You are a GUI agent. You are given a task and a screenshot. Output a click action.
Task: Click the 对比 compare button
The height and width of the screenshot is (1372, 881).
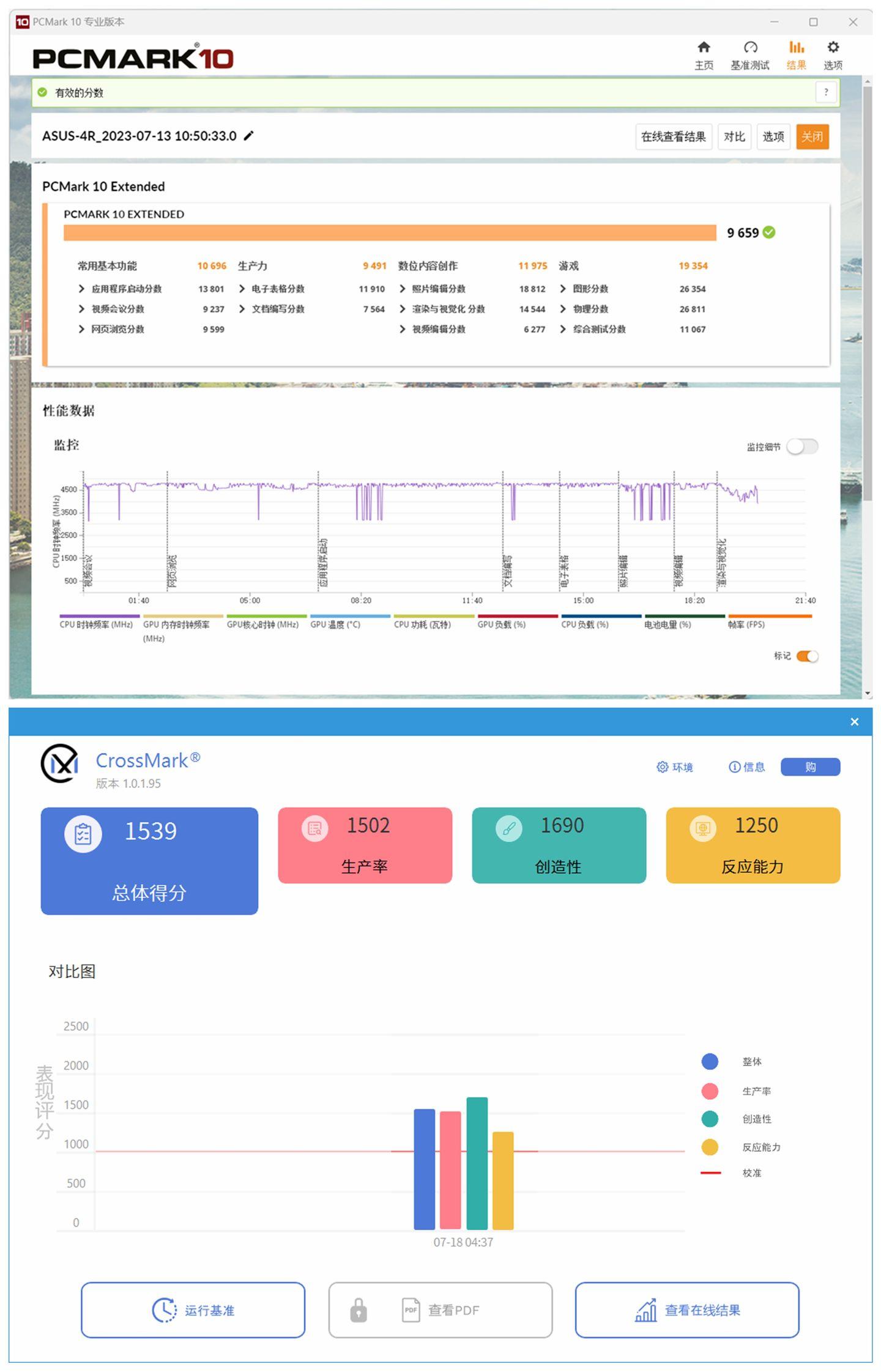click(x=734, y=136)
